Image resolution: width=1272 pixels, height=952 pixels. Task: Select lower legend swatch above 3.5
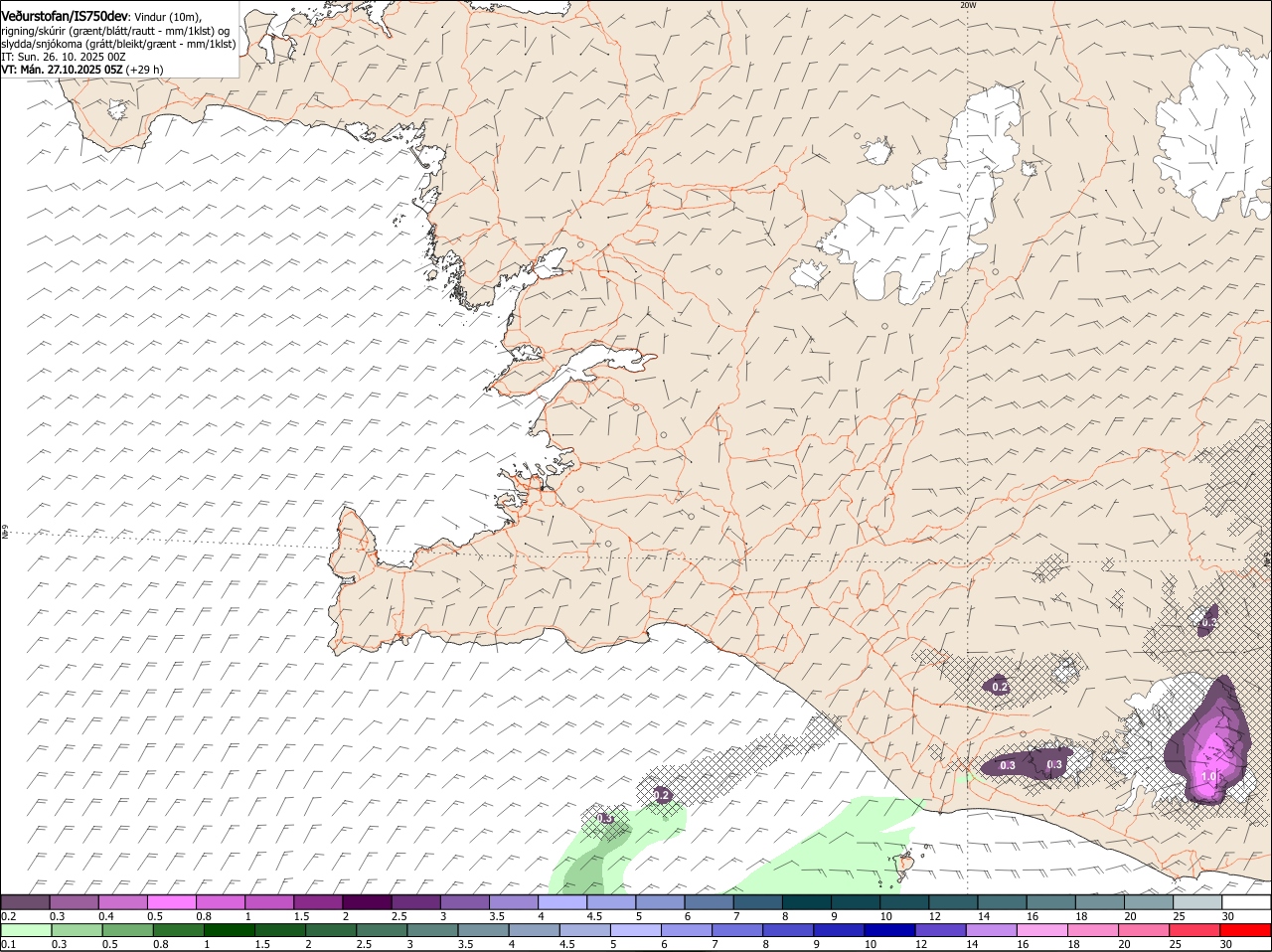click(483, 930)
